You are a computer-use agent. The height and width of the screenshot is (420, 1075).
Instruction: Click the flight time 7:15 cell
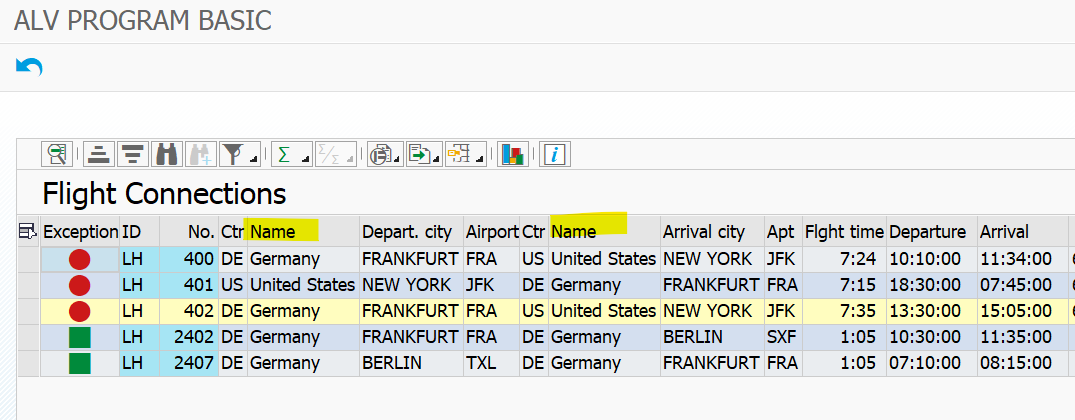coord(845,285)
